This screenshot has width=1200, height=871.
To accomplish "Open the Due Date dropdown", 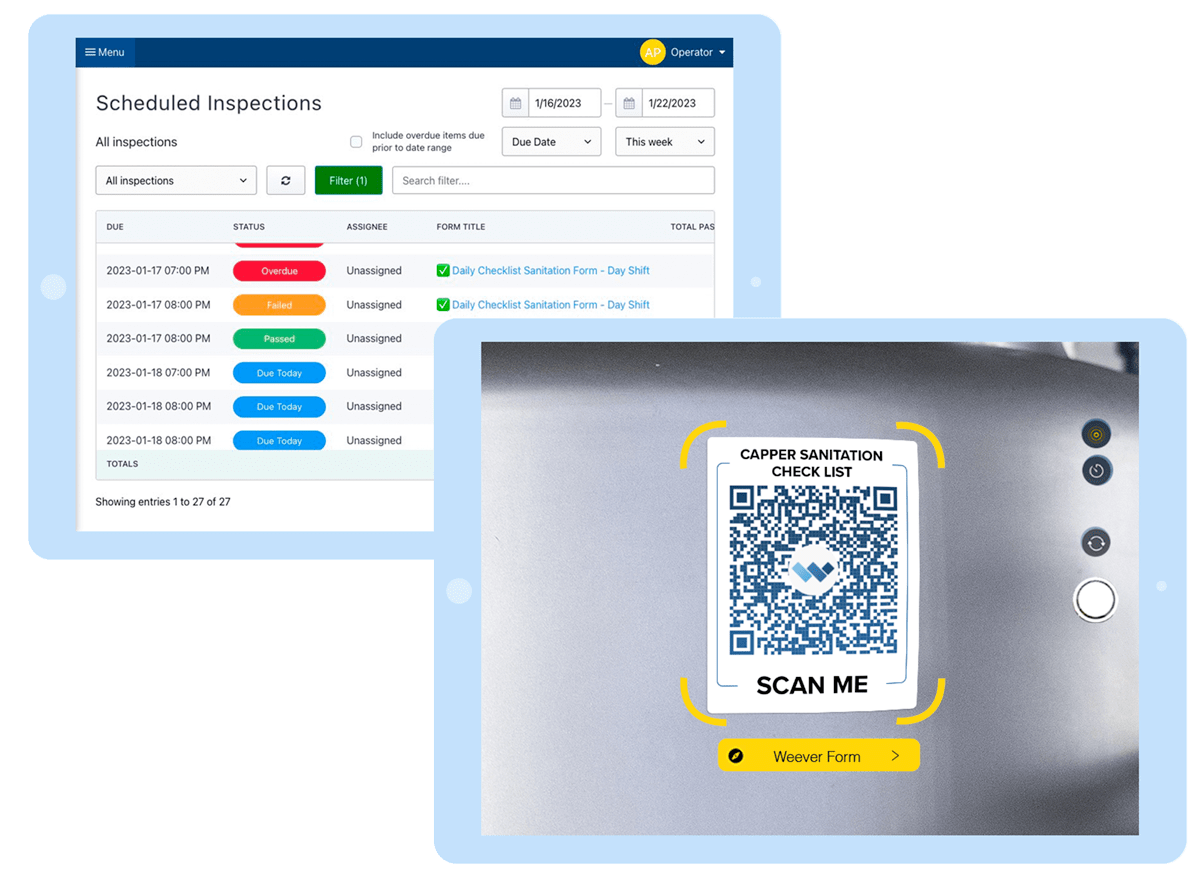I will tap(551, 142).
